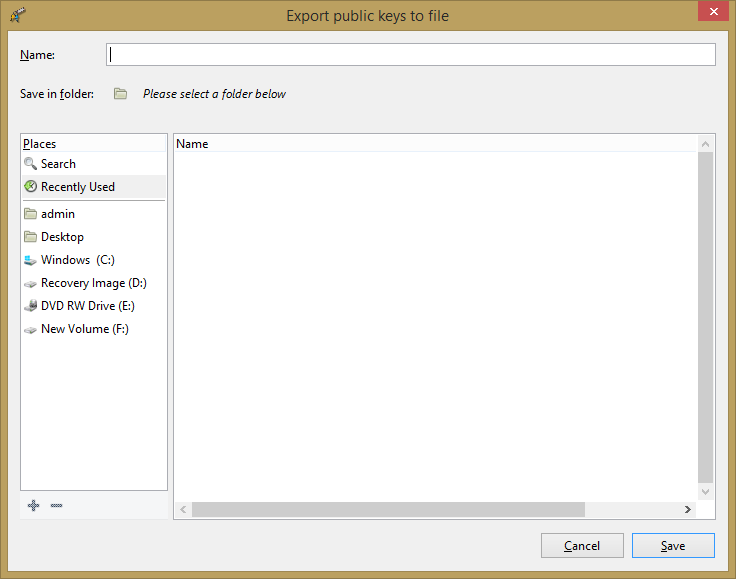The width and height of the screenshot is (736, 579).
Task: Click the Places column header
Action: click(x=93, y=144)
